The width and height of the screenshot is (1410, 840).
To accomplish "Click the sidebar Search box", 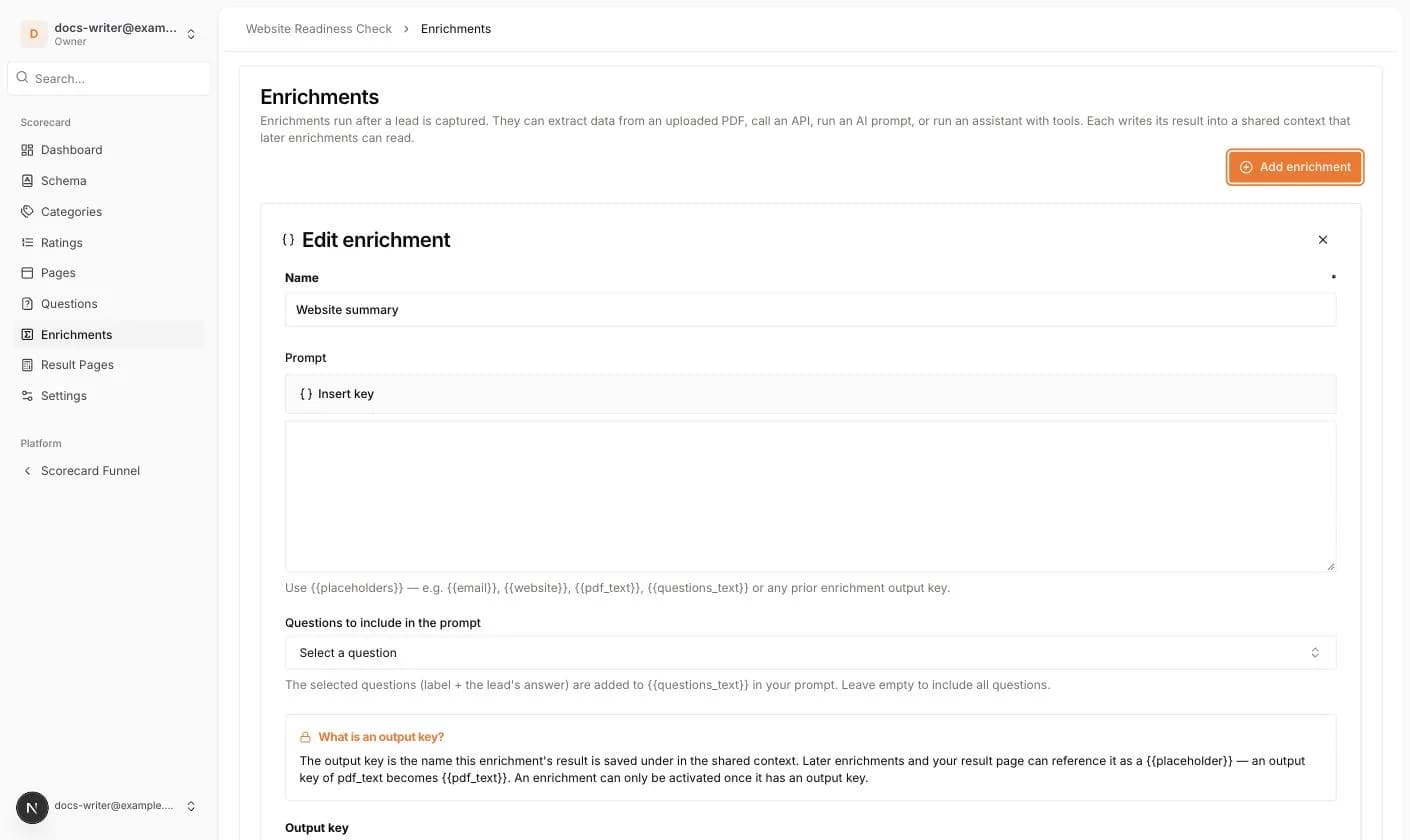I will pos(109,78).
